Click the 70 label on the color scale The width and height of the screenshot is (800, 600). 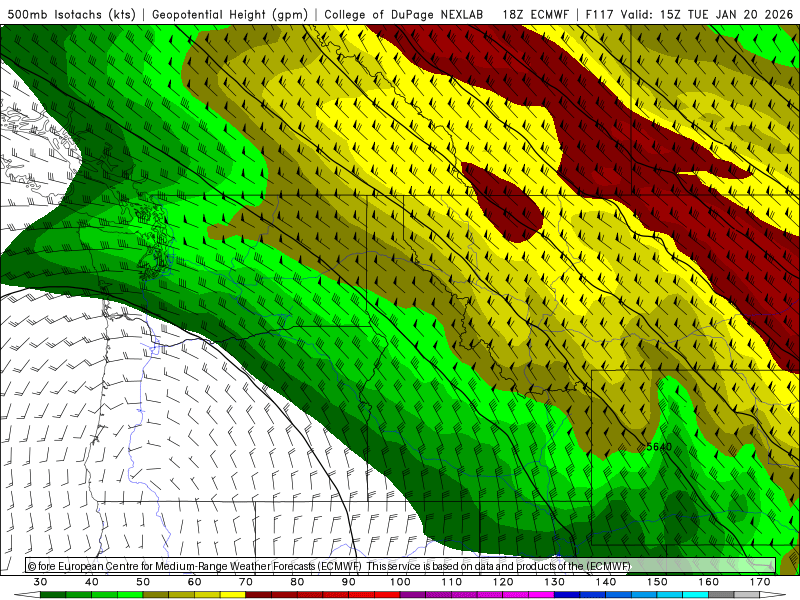click(x=246, y=582)
